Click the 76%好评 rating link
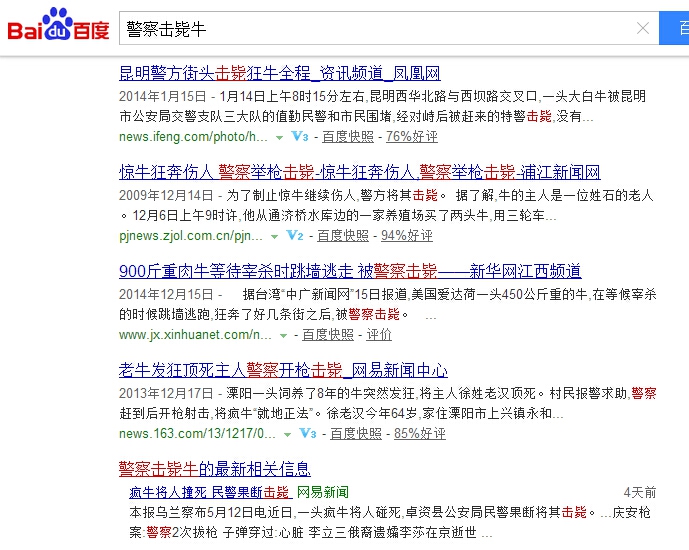The width and height of the screenshot is (689, 550). tap(412, 137)
